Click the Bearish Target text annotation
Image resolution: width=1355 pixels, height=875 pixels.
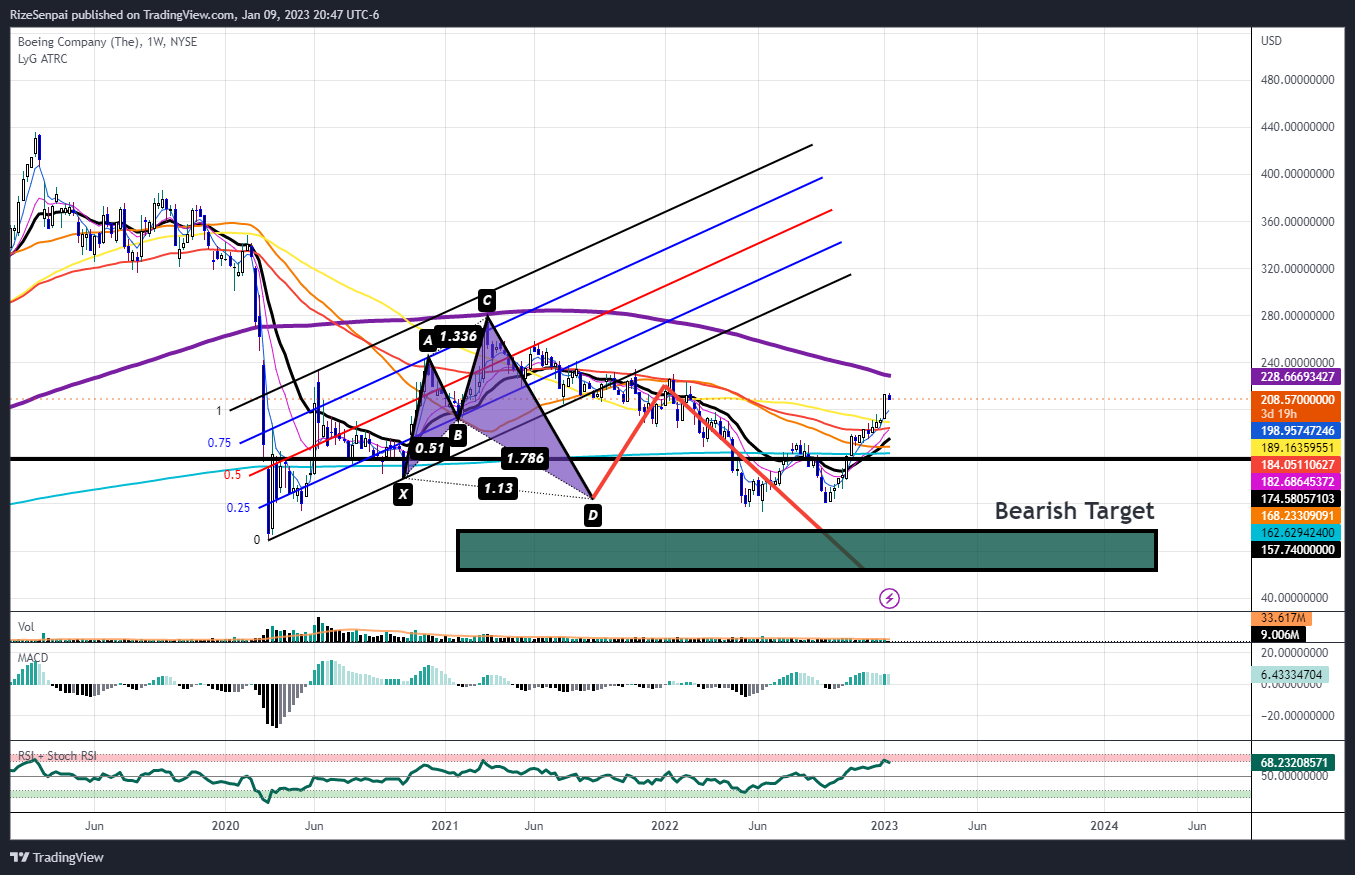pos(1074,511)
